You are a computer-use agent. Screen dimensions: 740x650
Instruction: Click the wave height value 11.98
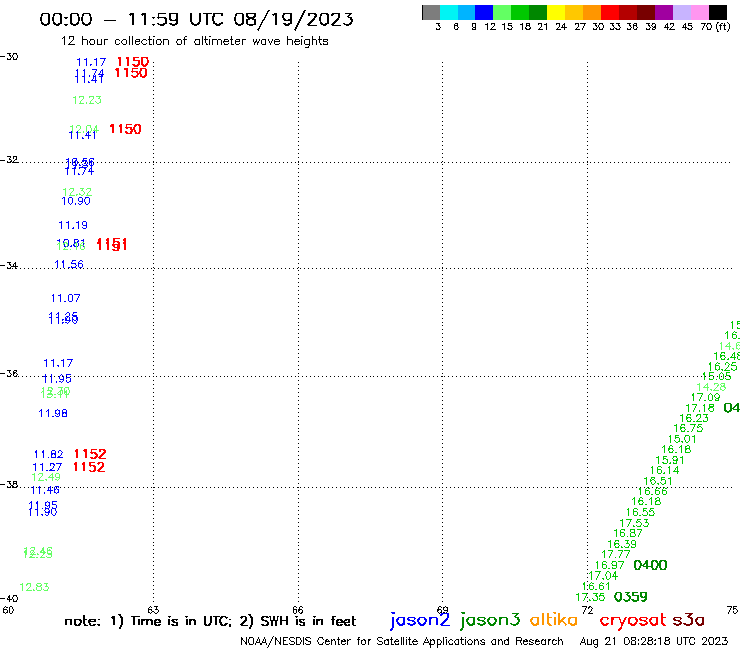(x=53, y=414)
